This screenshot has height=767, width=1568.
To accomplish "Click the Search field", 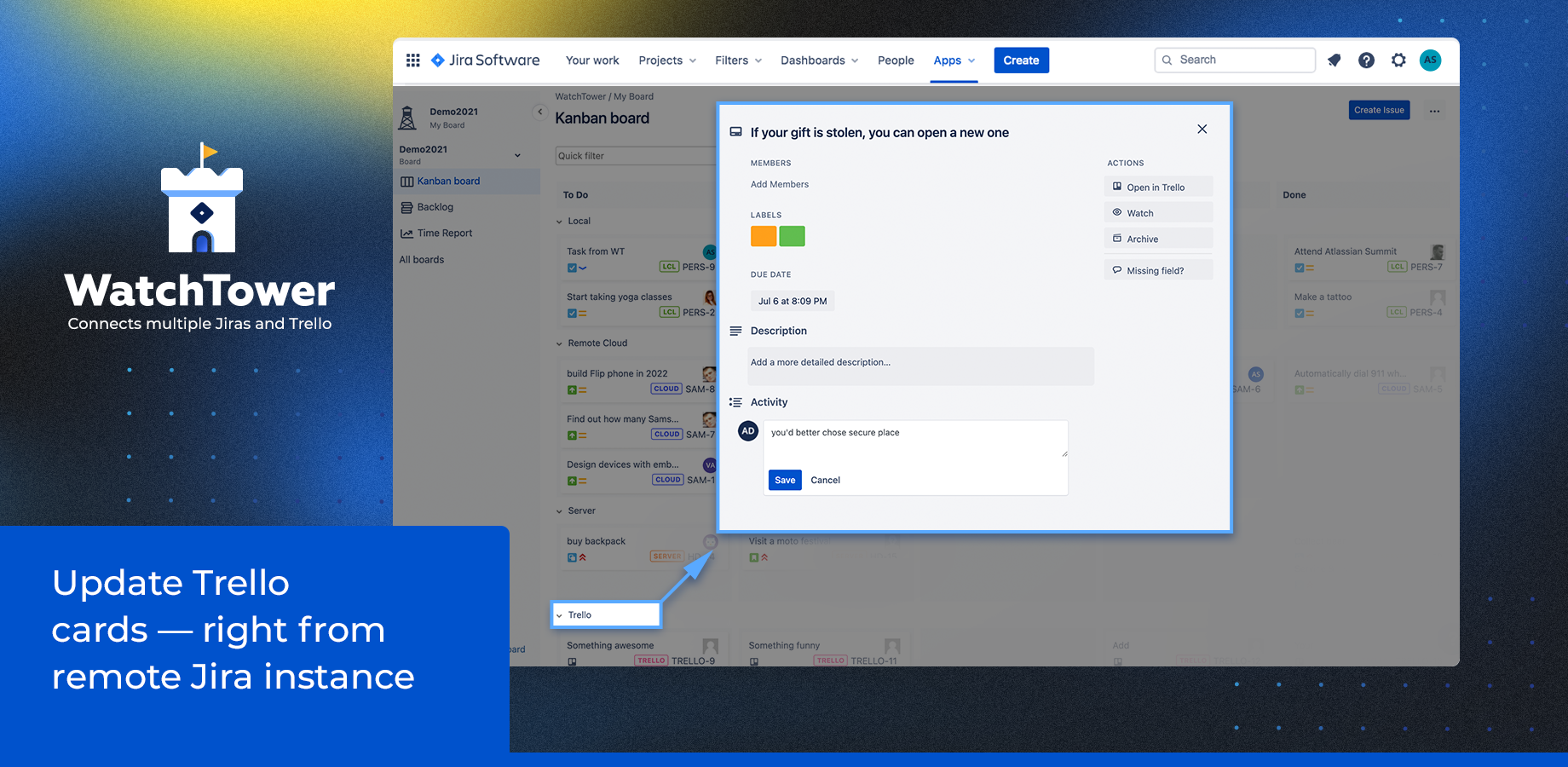I will [1235, 61].
